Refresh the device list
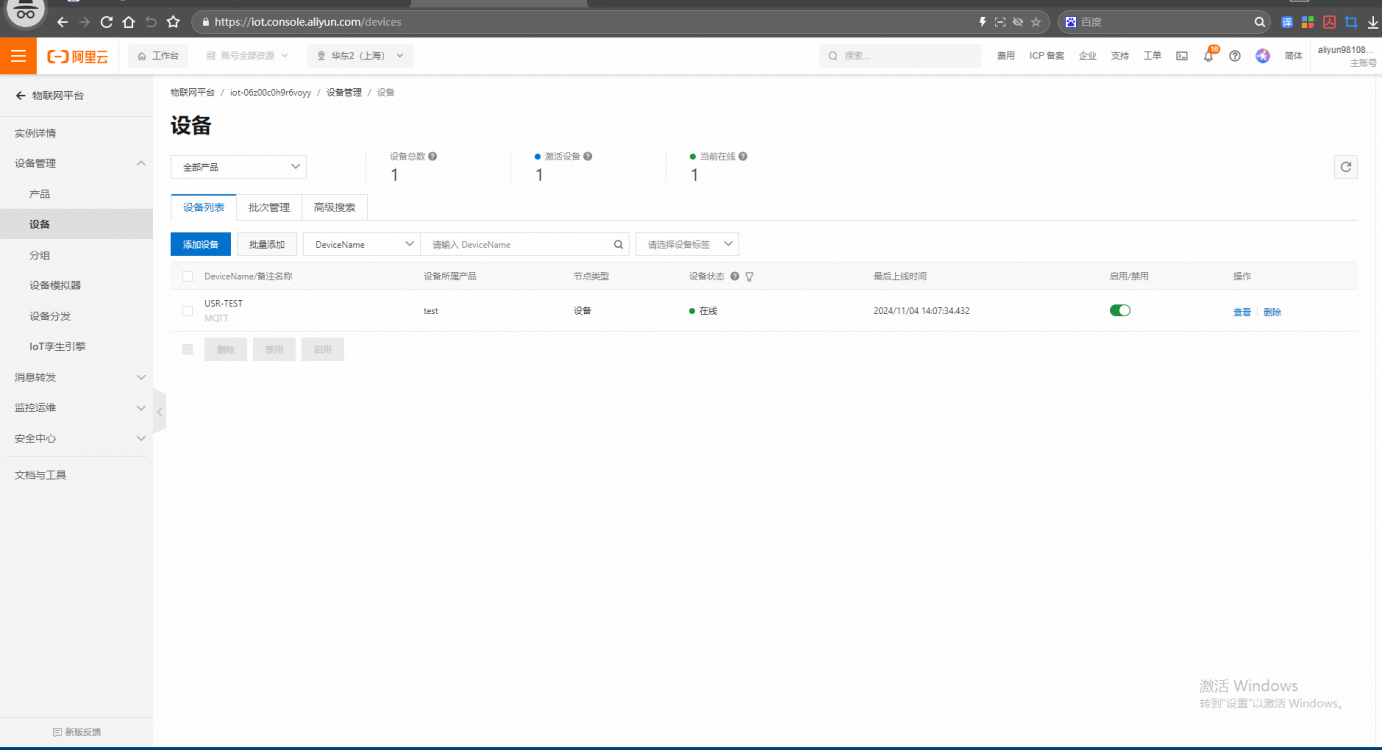Viewport: 1382px width, 750px height. point(1346,167)
